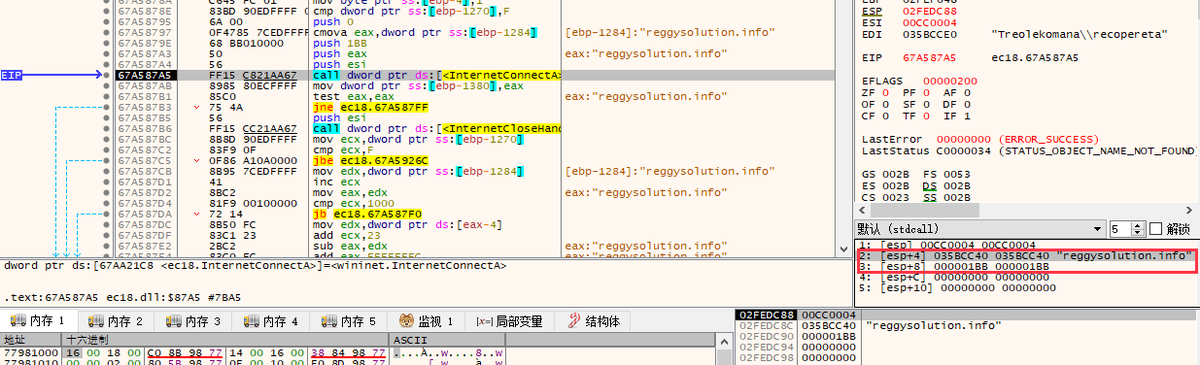Click the LastStatus C0000034 entry

[1029, 151]
